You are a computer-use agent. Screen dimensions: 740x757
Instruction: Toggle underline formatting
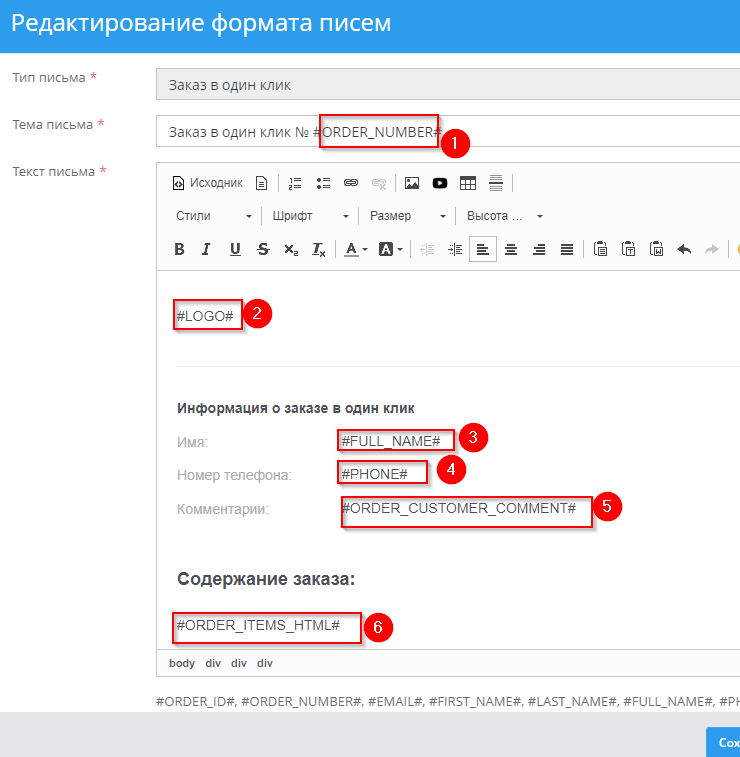235,249
